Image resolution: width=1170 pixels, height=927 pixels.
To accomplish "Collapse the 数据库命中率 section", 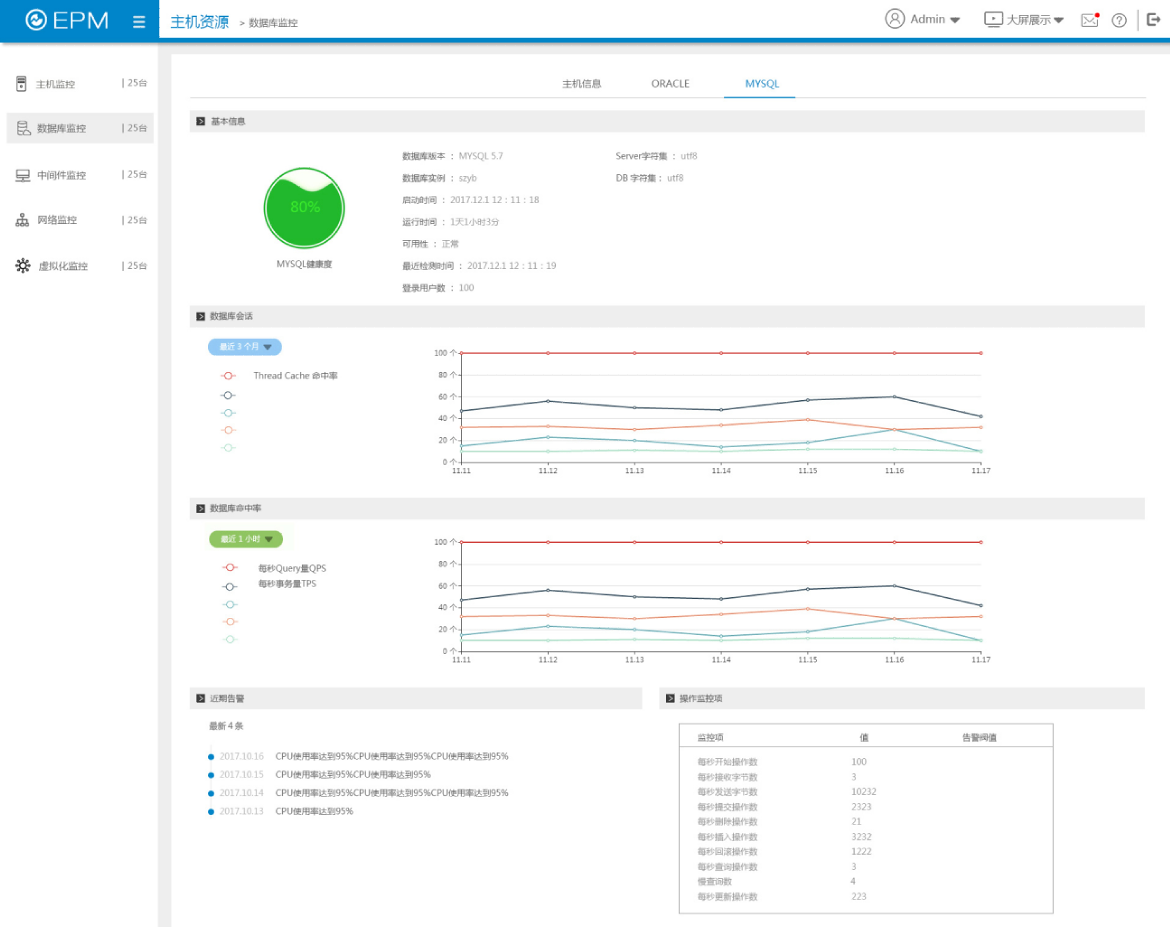I will pyautogui.click(x=201, y=508).
